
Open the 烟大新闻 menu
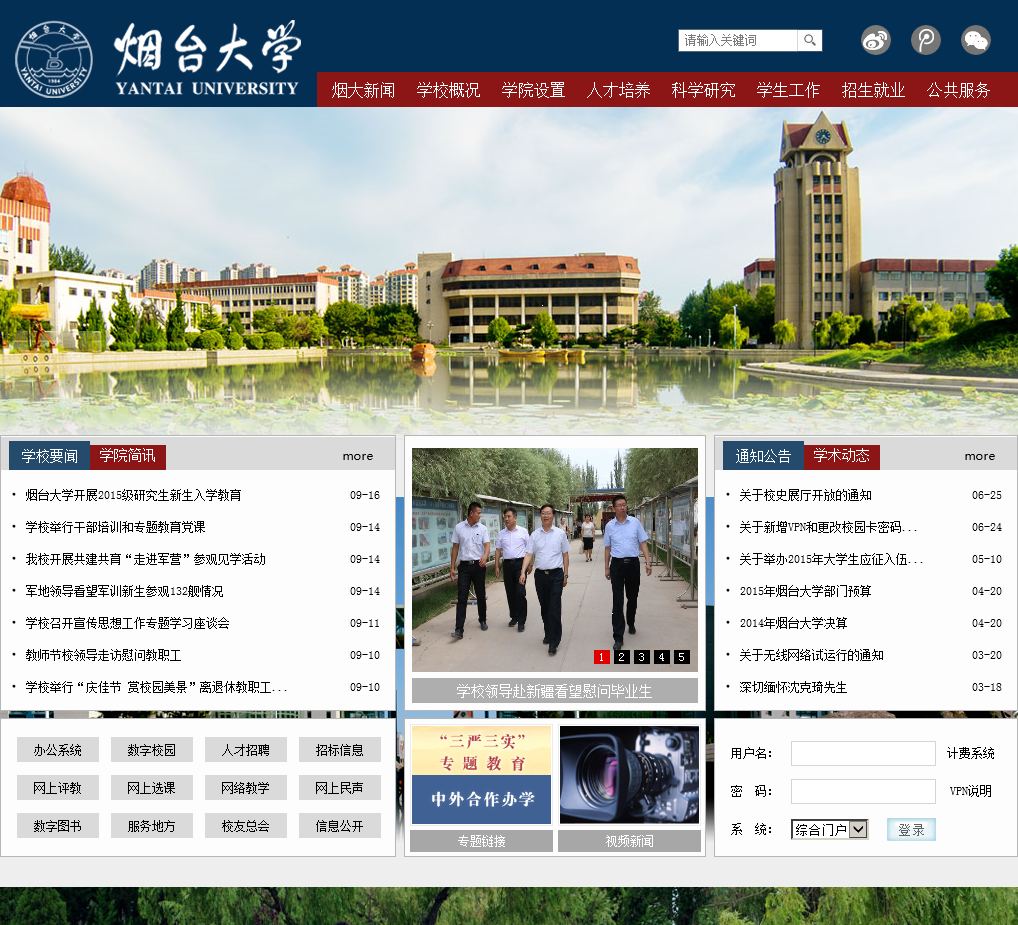tap(363, 90)
